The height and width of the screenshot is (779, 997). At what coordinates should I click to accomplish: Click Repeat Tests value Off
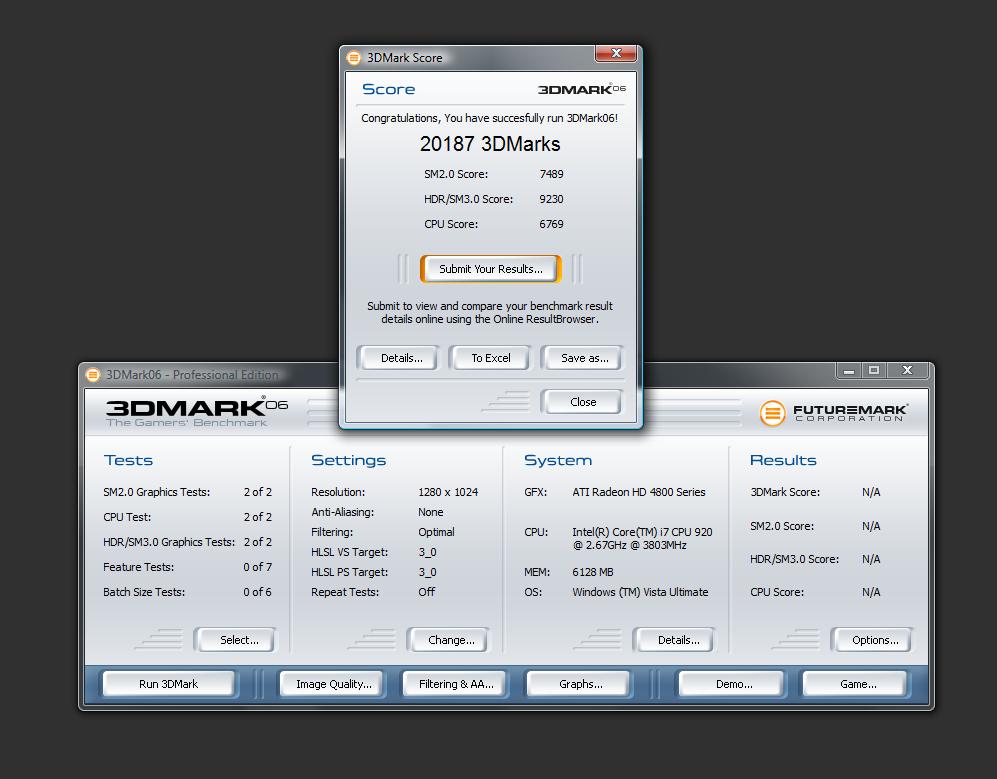point(427,592)
